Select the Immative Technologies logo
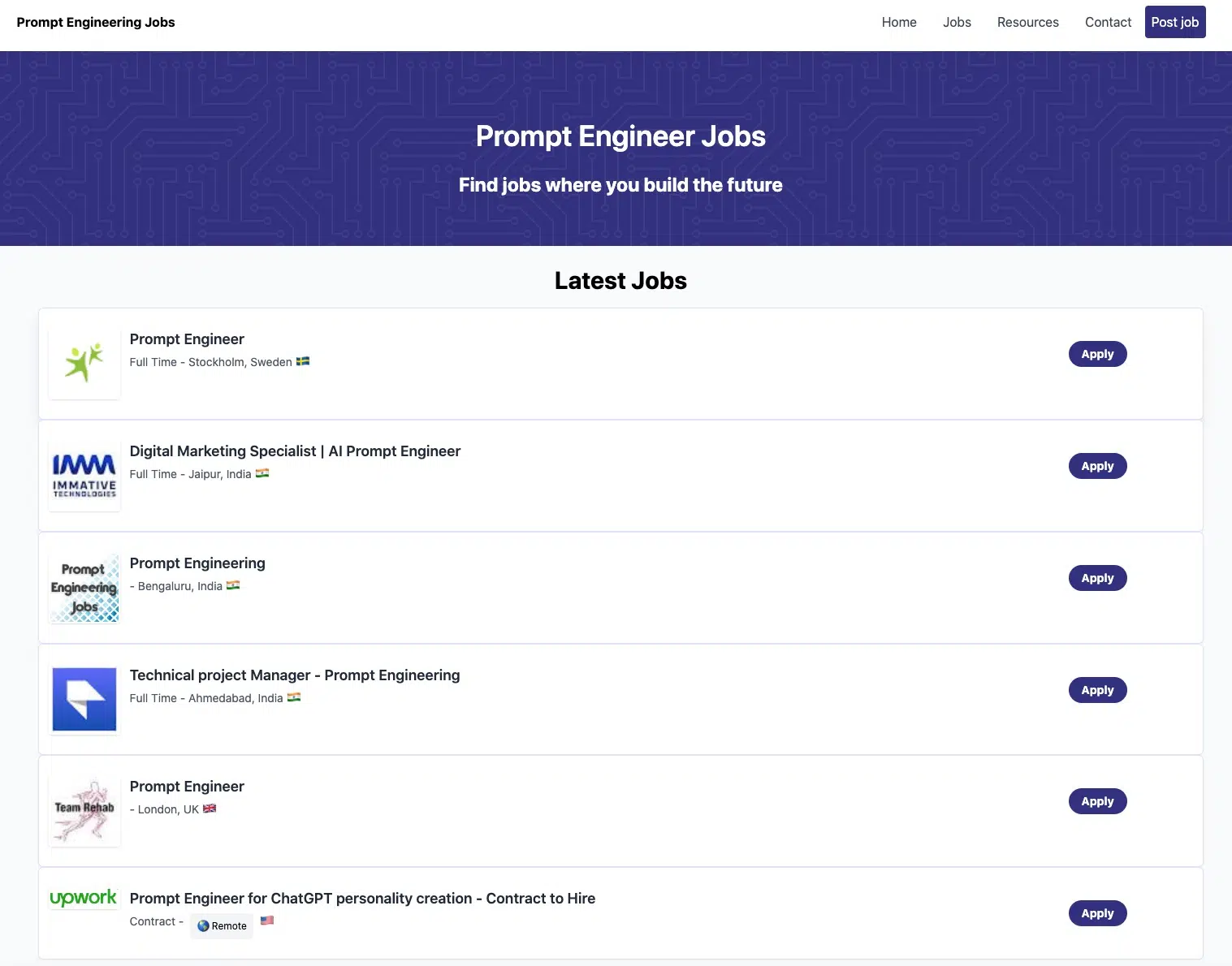The height and width of the screenshot is (966, 1232). pyautogui.click(x=84, y=476)
